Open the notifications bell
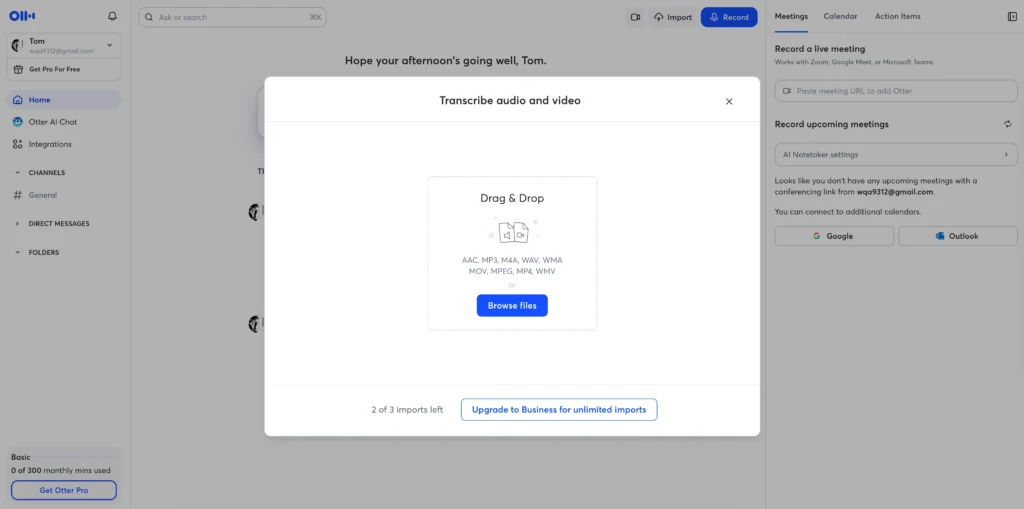This screenshot has height=509, width=1024. [x=112, y=16]
